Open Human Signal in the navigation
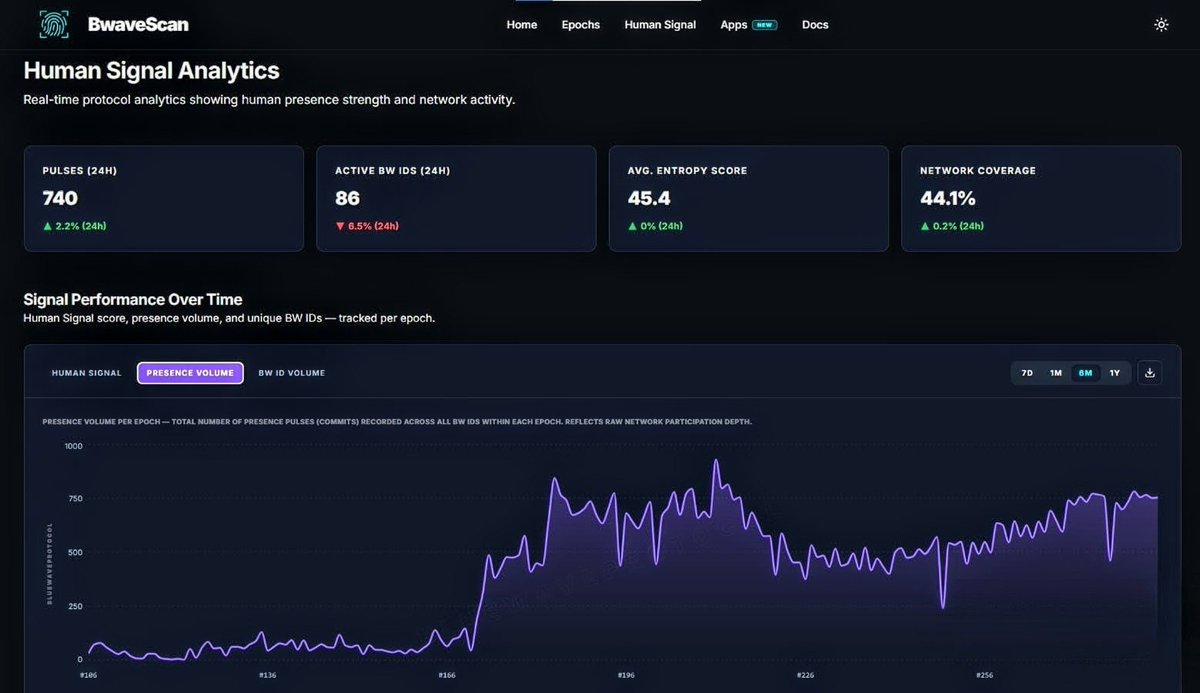This screenshot has height=693, width=1200. pos(660,25)
